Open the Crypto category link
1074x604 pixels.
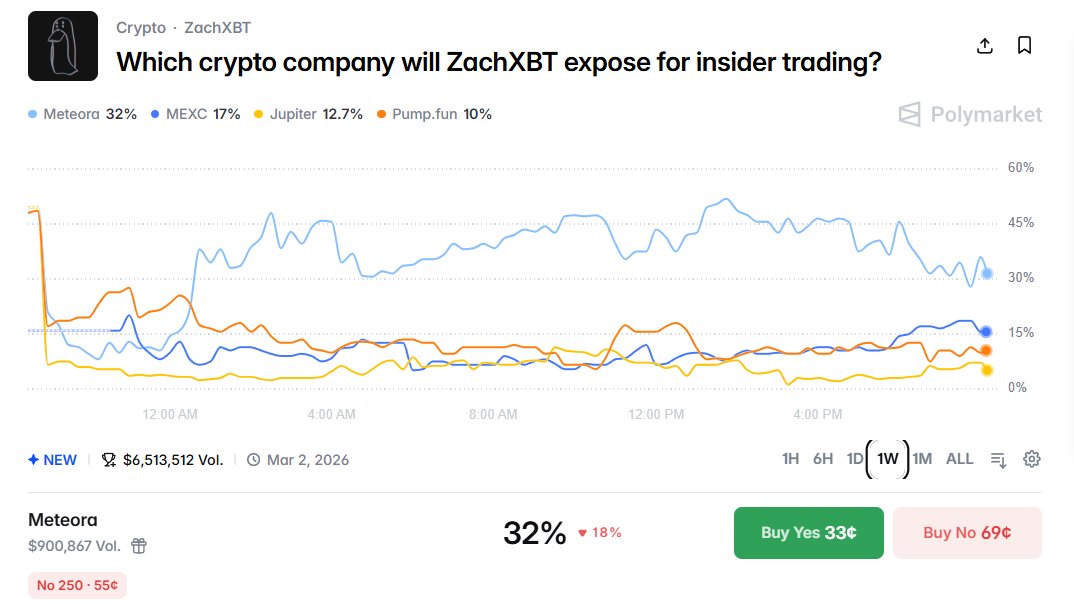141,28
